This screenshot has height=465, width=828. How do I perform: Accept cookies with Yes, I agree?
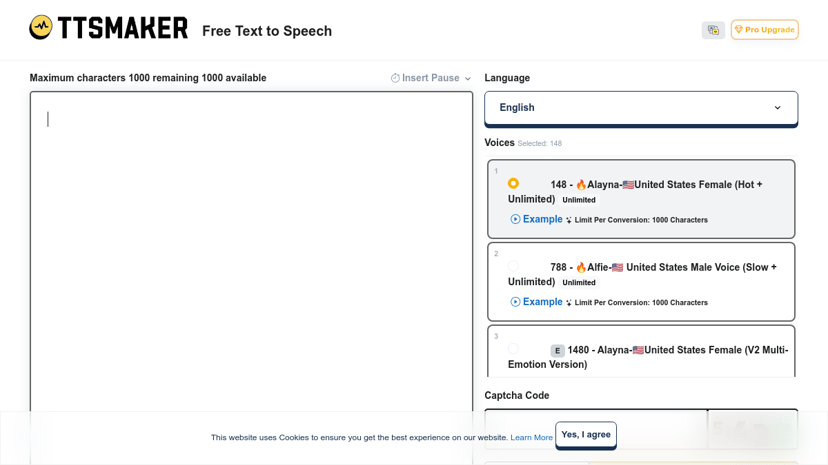(x=586, y=435)
